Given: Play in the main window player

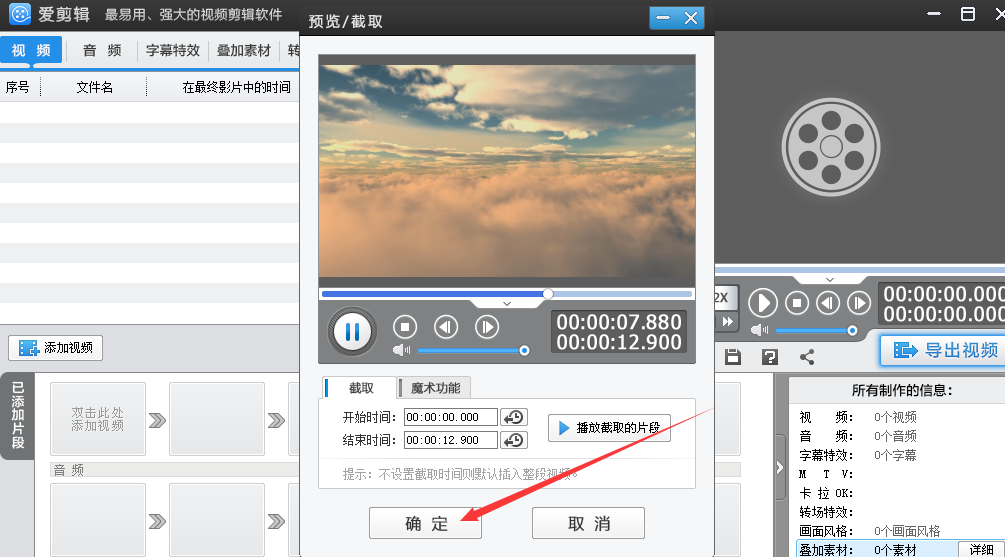Looking at the screenshot, I should tap(763, 303).
